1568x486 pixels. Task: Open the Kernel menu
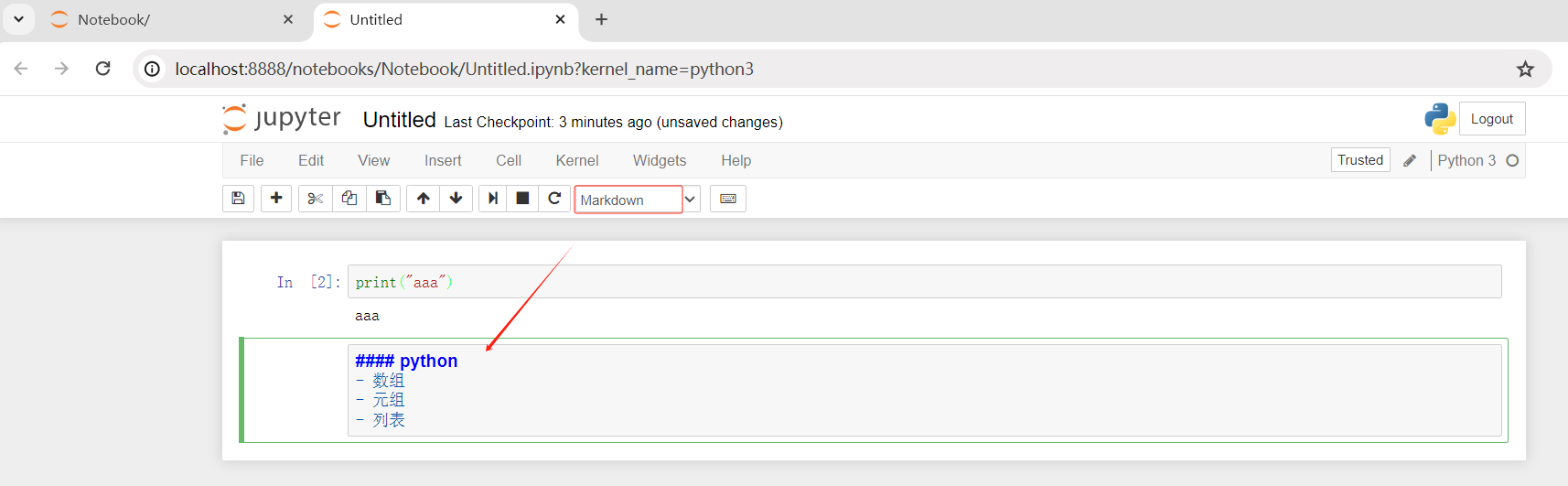[577, 160]
